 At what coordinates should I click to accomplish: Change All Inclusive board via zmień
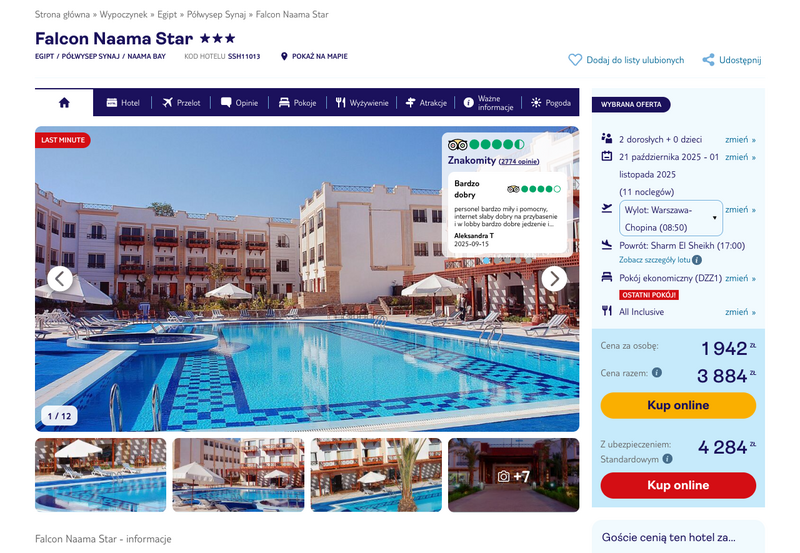[740, 312]
